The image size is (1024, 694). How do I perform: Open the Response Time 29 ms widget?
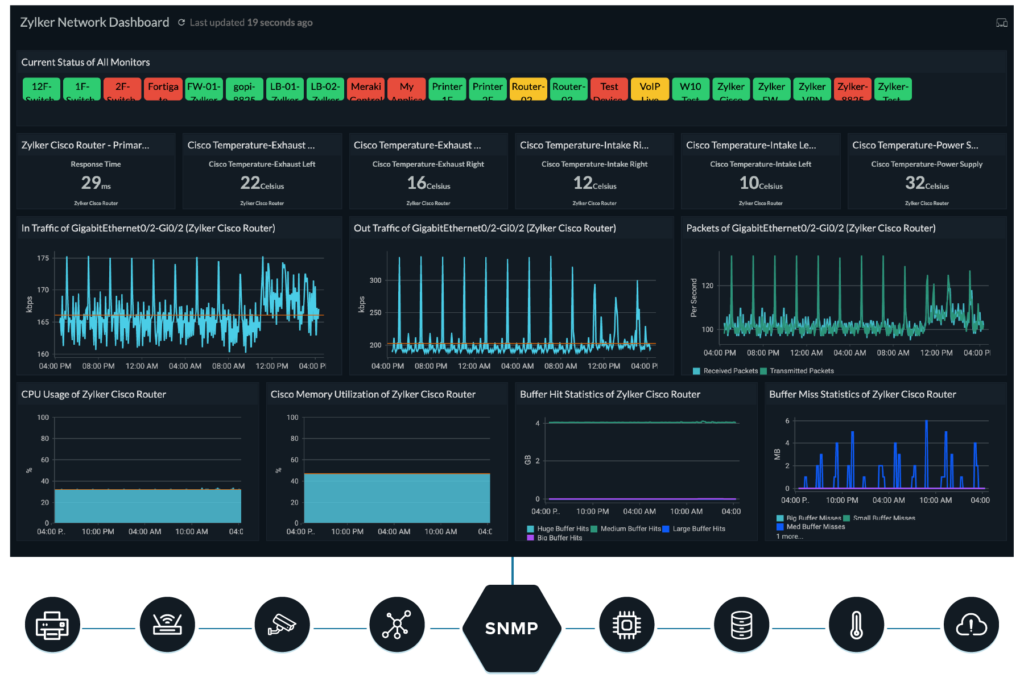coord(95,172)
